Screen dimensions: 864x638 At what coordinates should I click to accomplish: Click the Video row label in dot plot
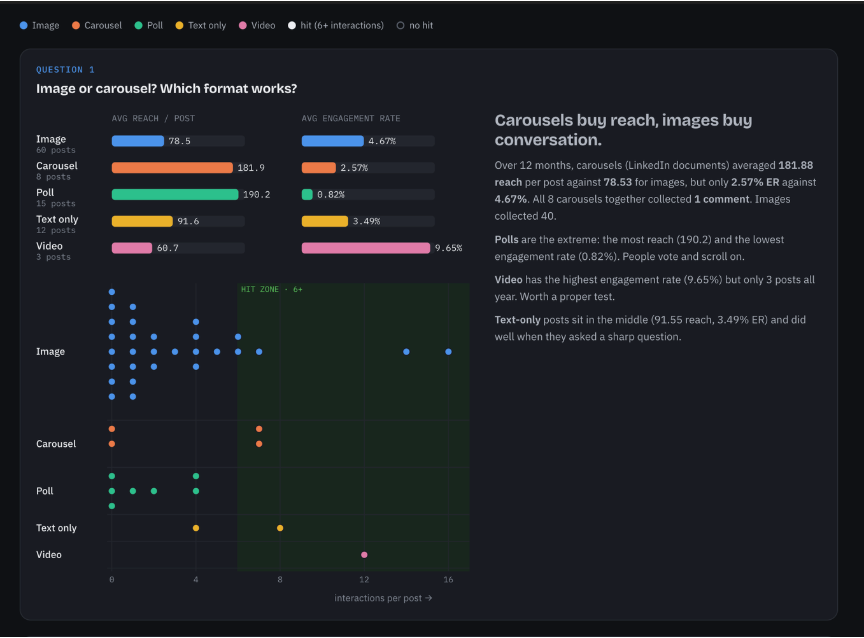click(x=49, y=555)
